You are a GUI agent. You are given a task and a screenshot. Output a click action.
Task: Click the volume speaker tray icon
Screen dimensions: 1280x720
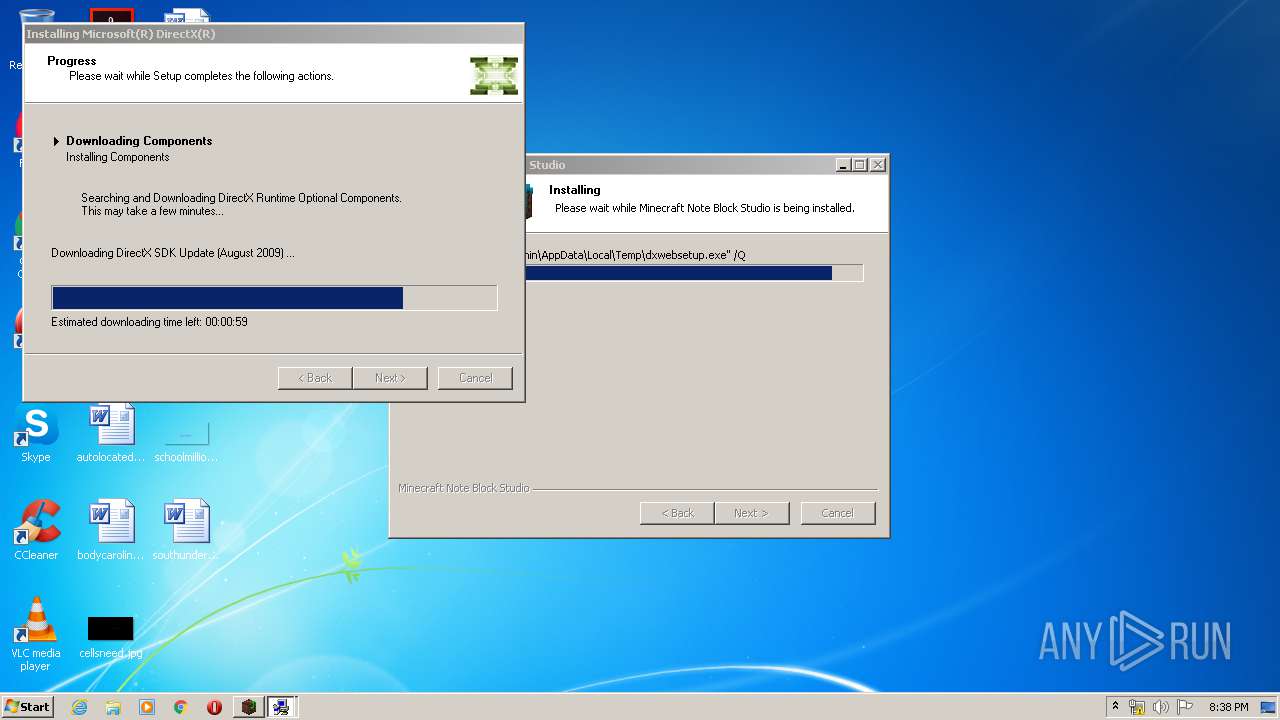(x=1161, y=707)
